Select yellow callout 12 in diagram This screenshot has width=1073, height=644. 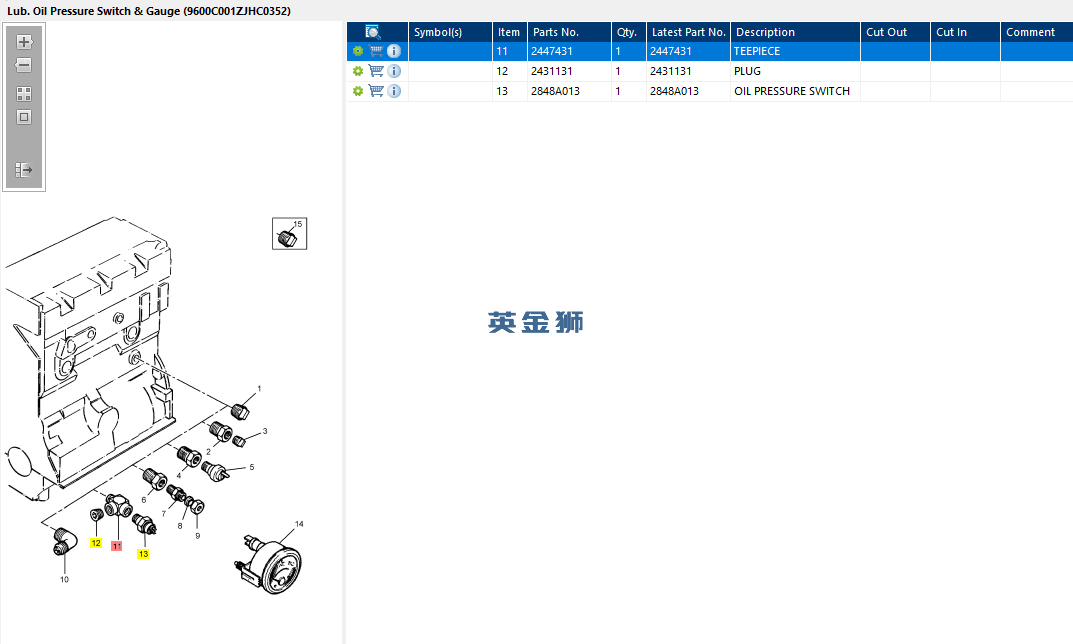click(x=96, y=543)
